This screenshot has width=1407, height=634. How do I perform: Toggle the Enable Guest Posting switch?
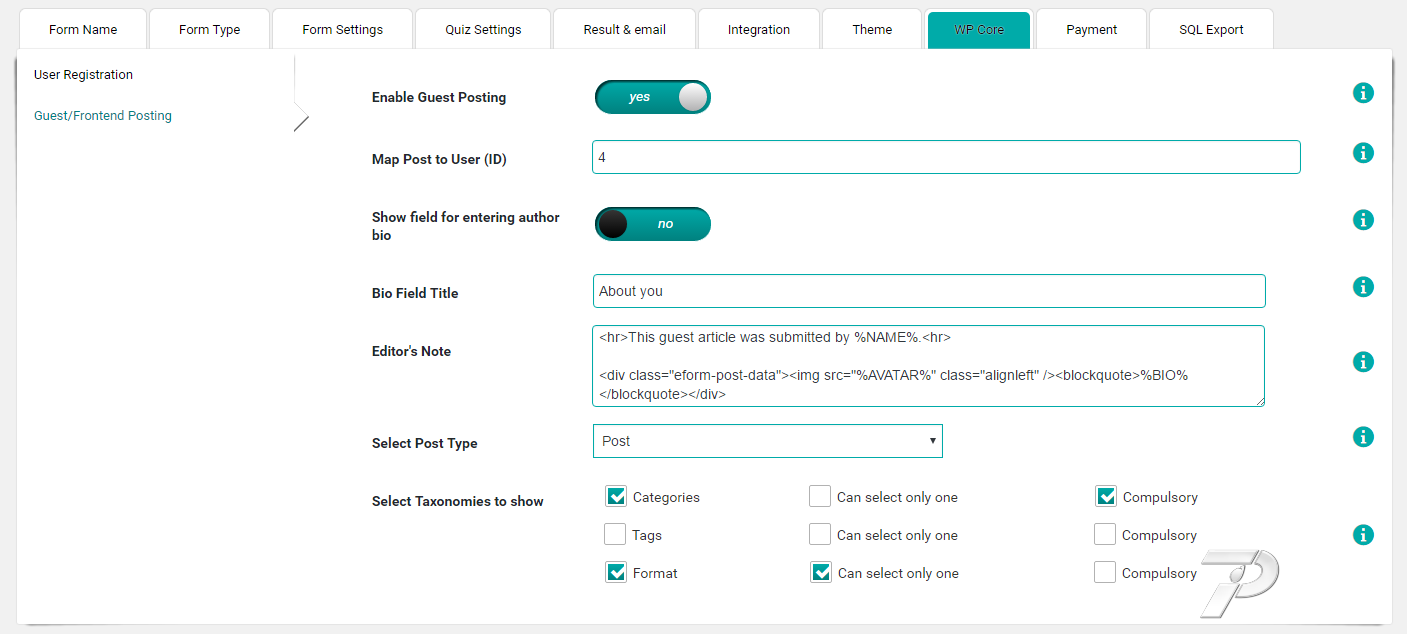652,97
